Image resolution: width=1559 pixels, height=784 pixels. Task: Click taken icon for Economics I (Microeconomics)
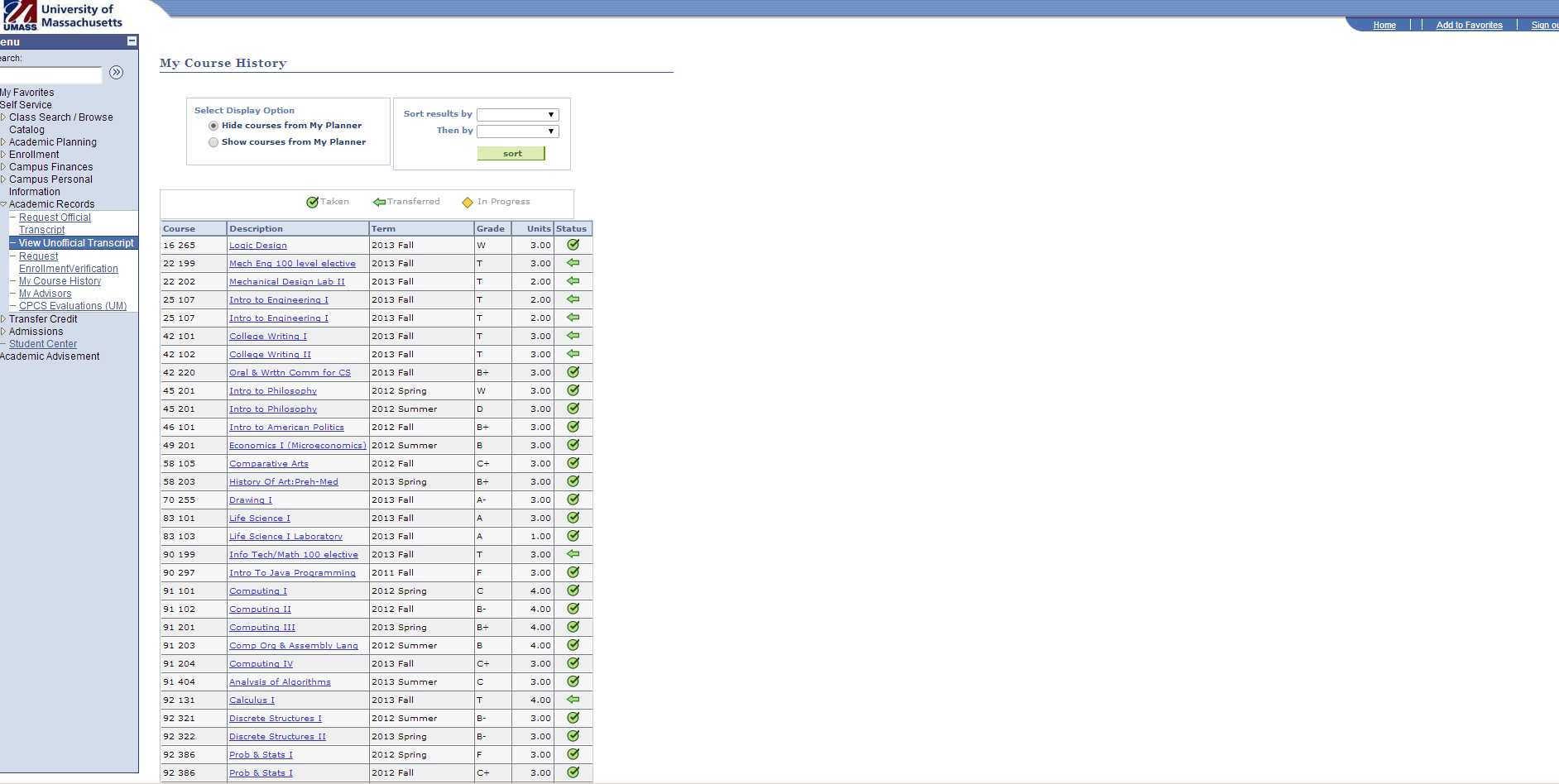(x=573, y=445)
